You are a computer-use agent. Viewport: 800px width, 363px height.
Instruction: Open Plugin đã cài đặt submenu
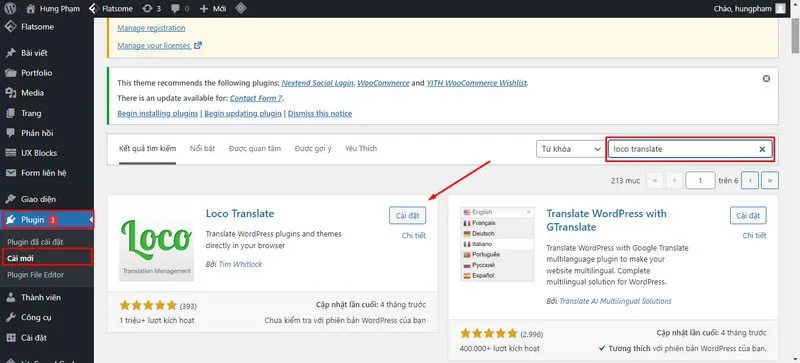click(x=35, y=241)
